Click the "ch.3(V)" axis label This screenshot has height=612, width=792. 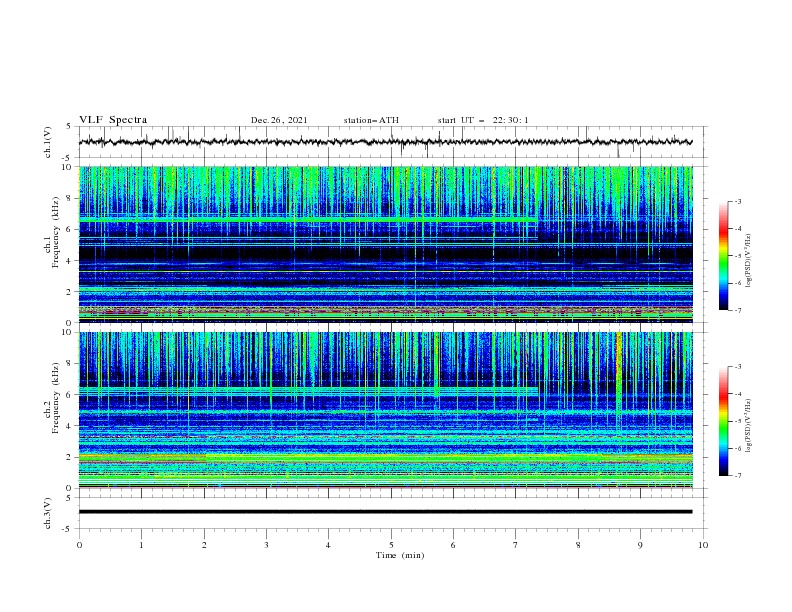pos(48,513)
